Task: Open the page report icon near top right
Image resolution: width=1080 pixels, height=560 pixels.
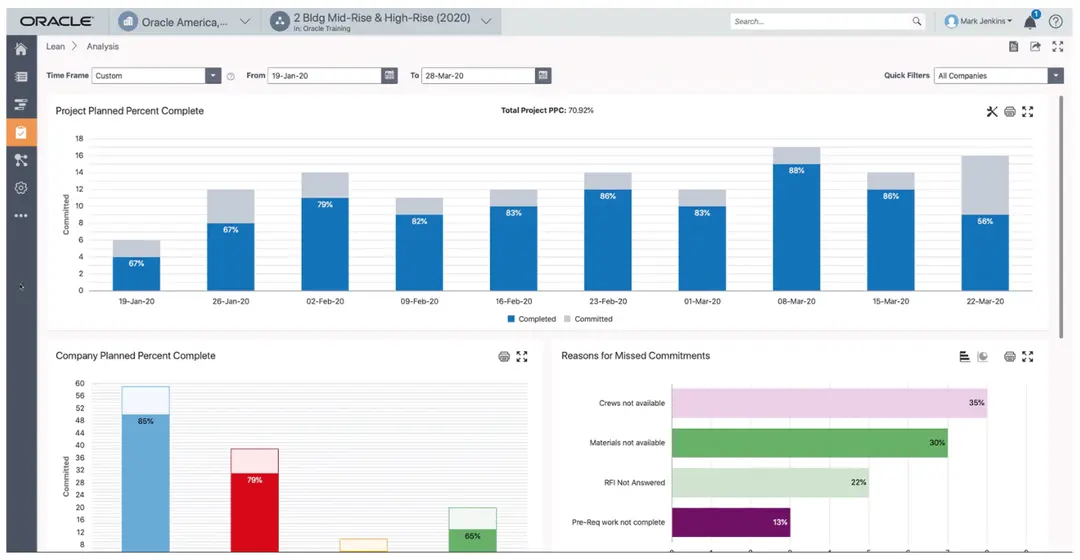Action: click(1013, 46)
